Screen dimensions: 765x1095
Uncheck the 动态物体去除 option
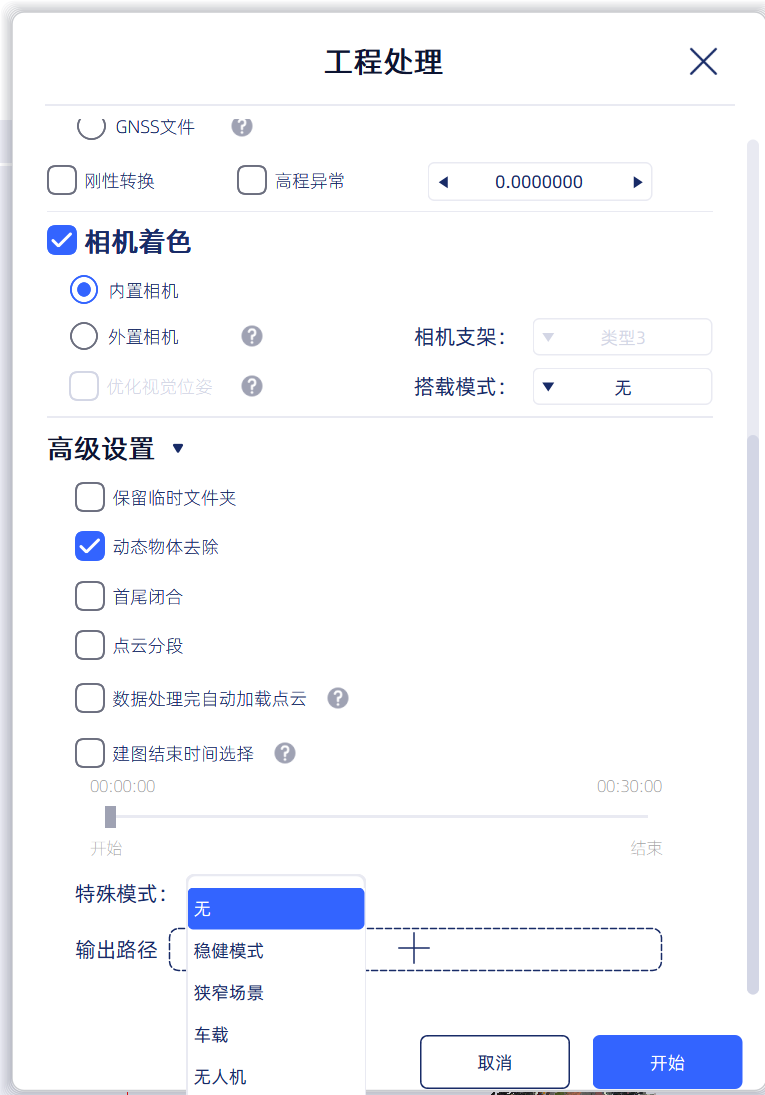point(89,546)
